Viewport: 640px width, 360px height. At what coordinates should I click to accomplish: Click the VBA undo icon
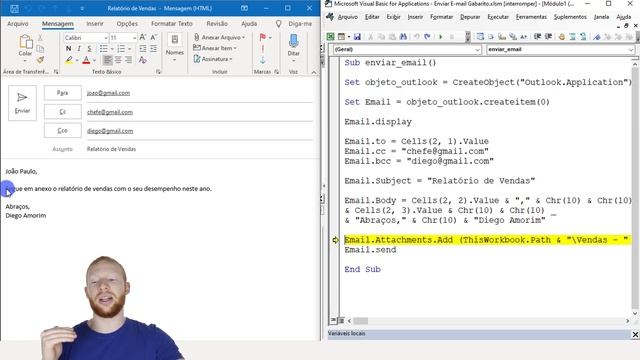click(x=417, y=37)
